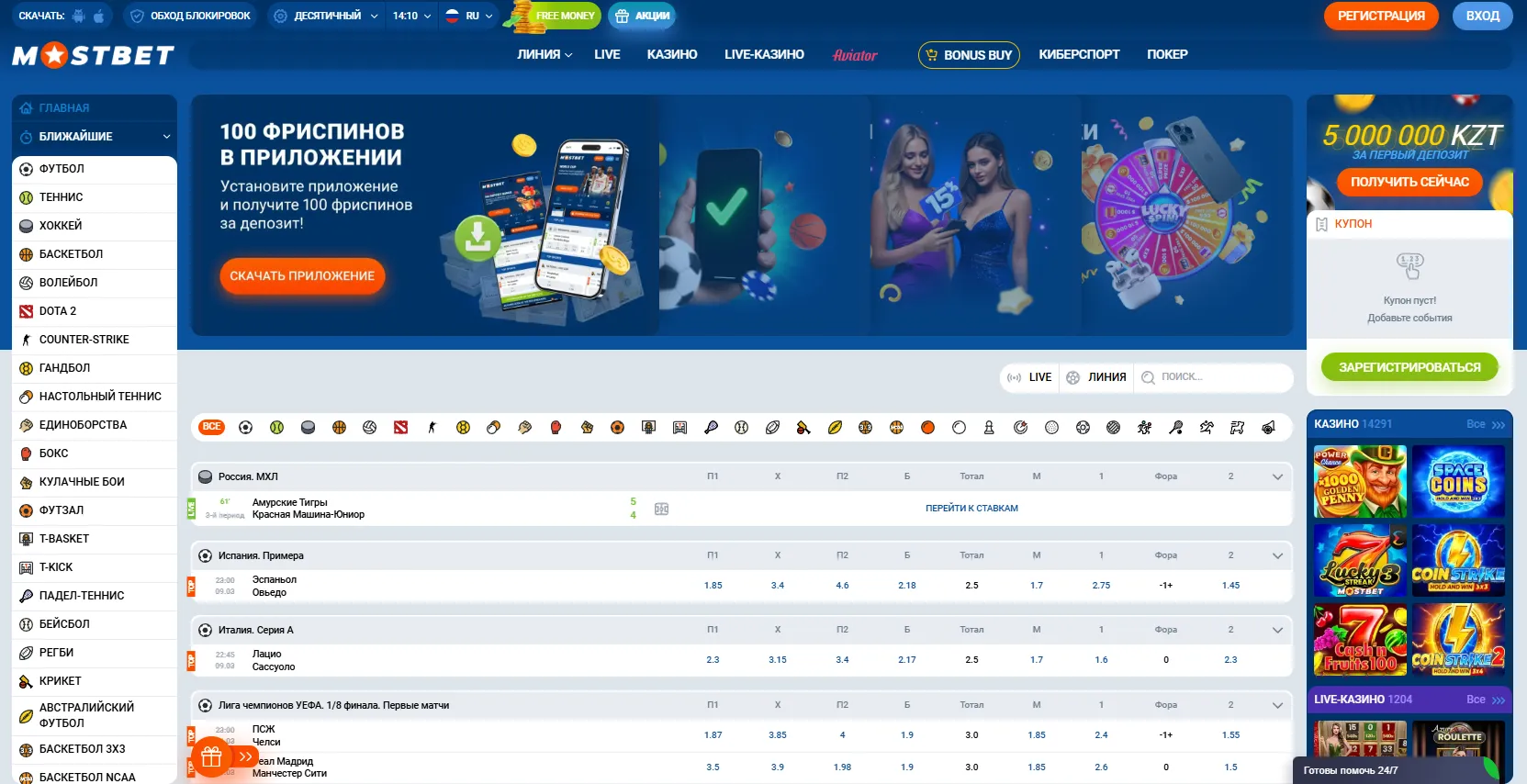Open ПОКЕР in the top navigation
This screenshot has width=1527, height=784.
[1167, 55]
